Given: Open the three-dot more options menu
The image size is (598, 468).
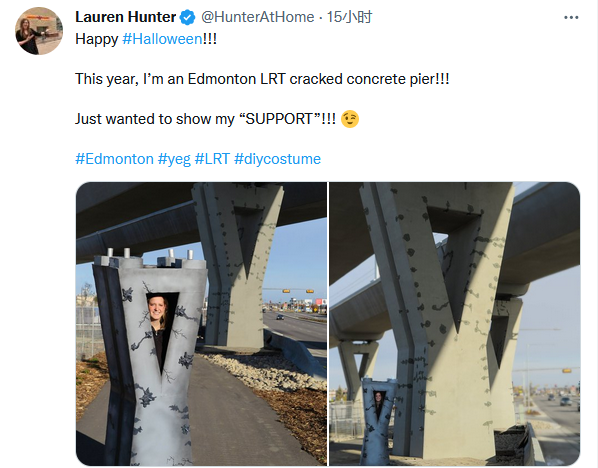Looking at the screenshot, I should (x=571, y=18).
